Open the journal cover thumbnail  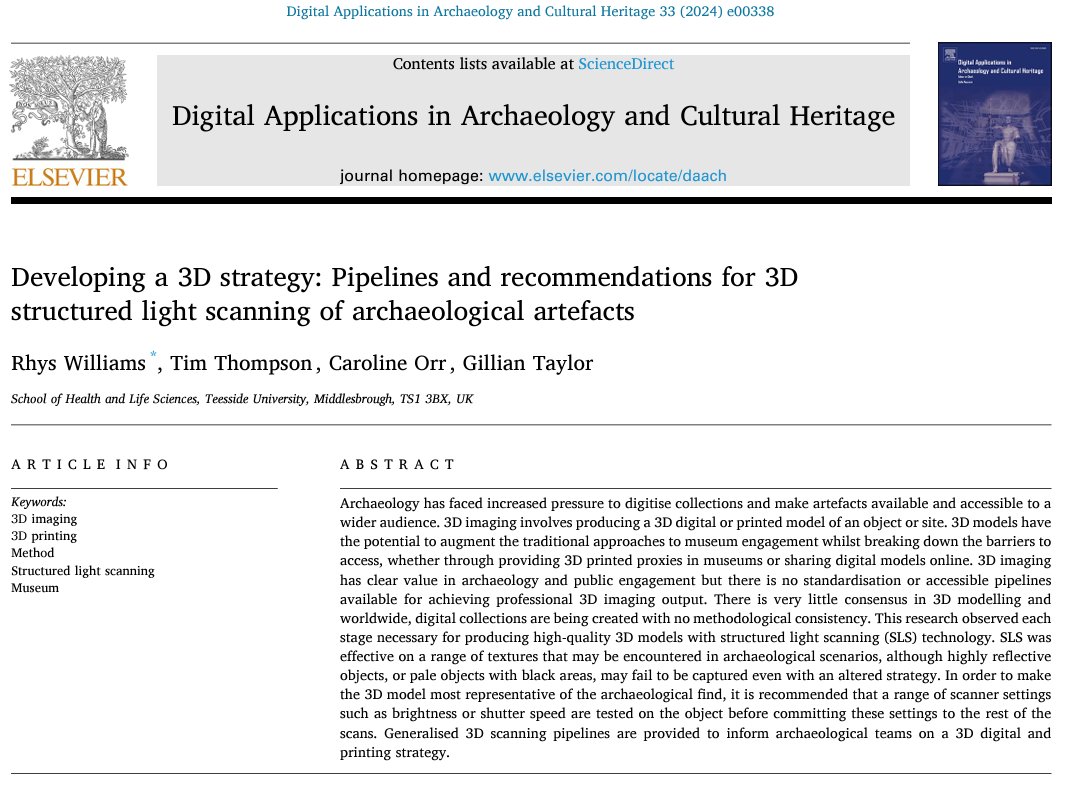point(994,114)
